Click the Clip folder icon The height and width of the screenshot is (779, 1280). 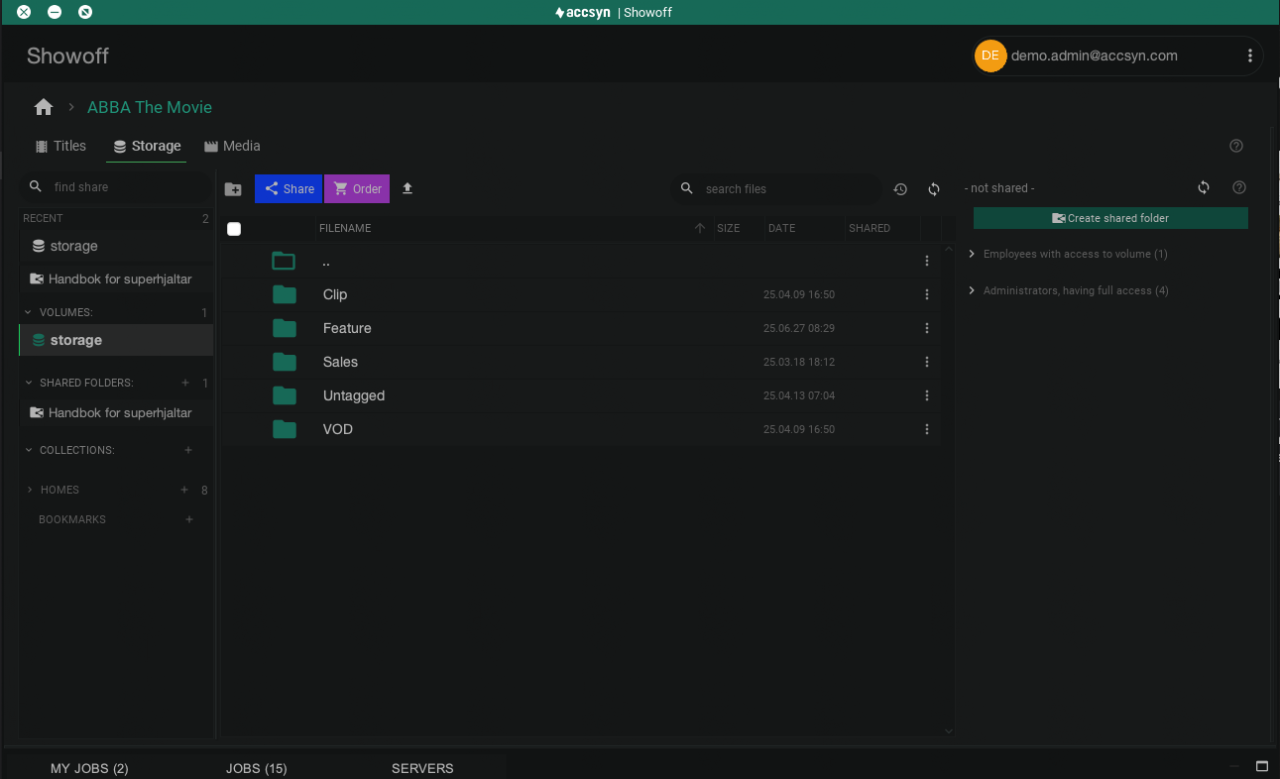click(284, 295)
